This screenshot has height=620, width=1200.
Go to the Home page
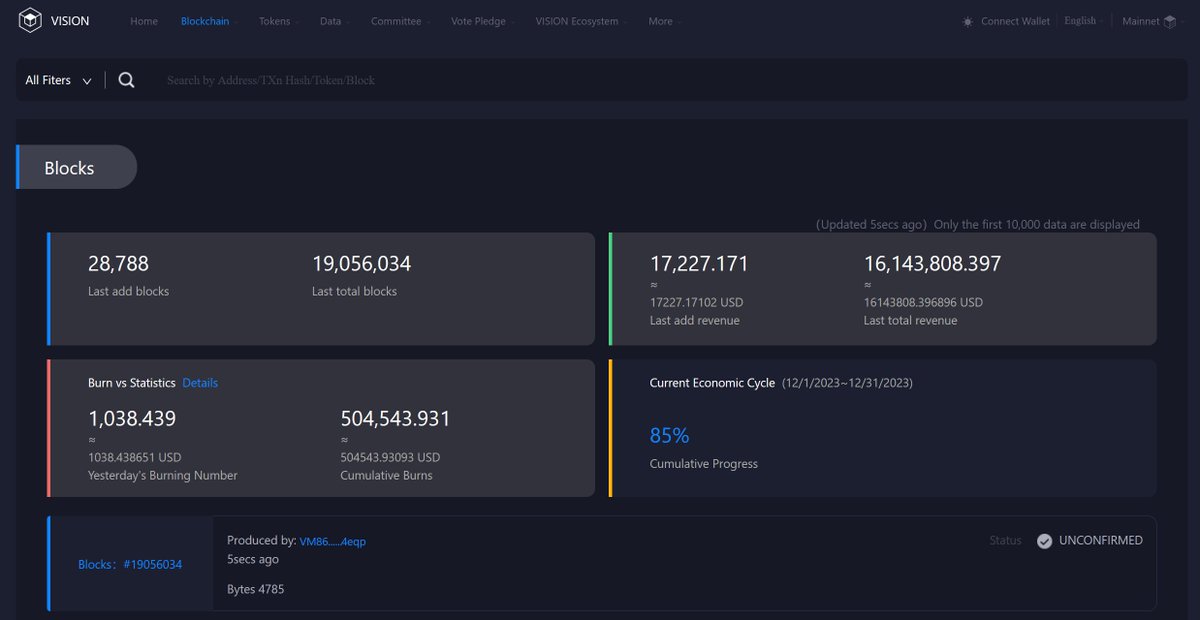point(144,21)
